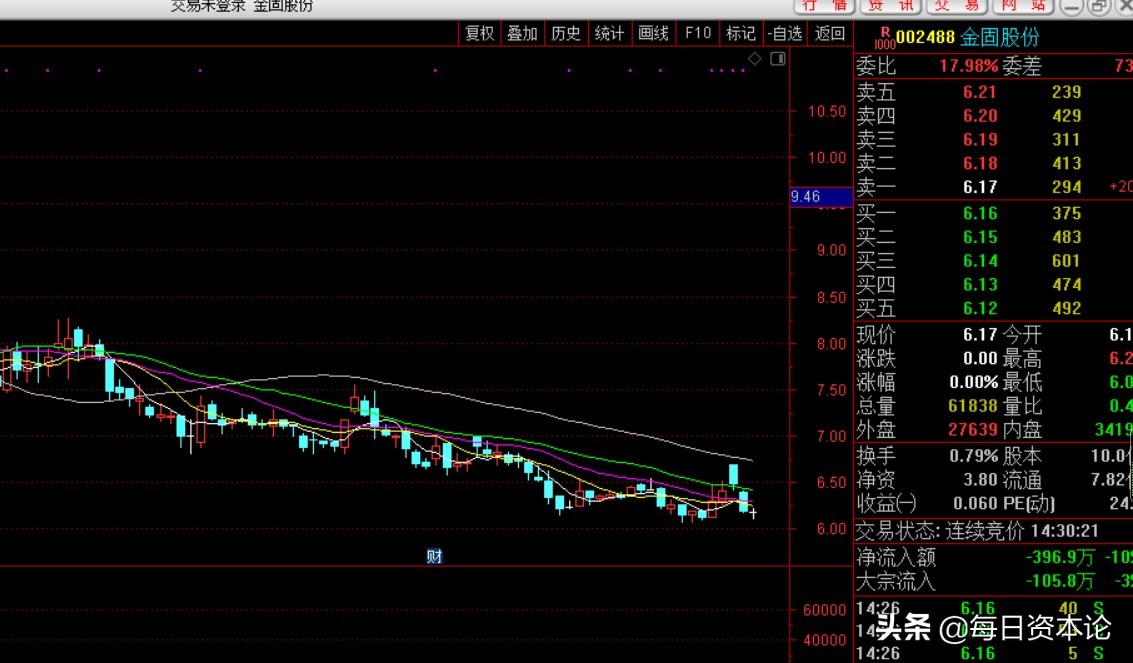Viewport: 1133px width, 663px height.
Task: Click the 净流入额 -396.9万 value
Action: [x=1060, y=558]
